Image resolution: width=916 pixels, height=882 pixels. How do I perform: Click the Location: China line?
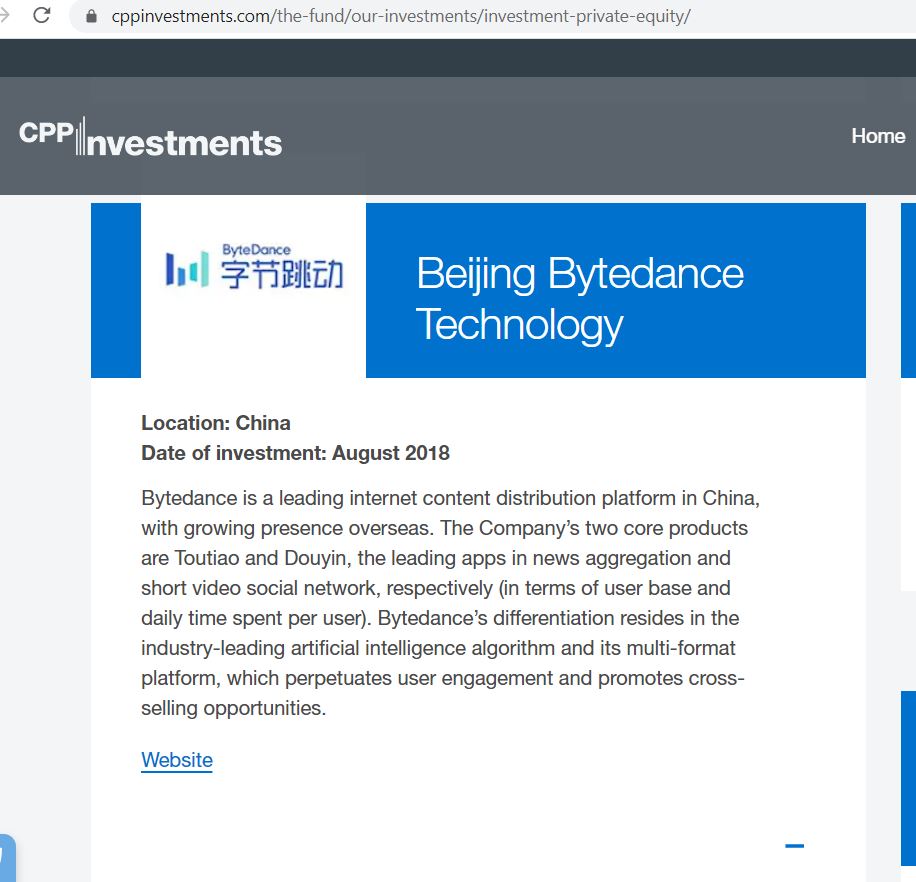216,423
